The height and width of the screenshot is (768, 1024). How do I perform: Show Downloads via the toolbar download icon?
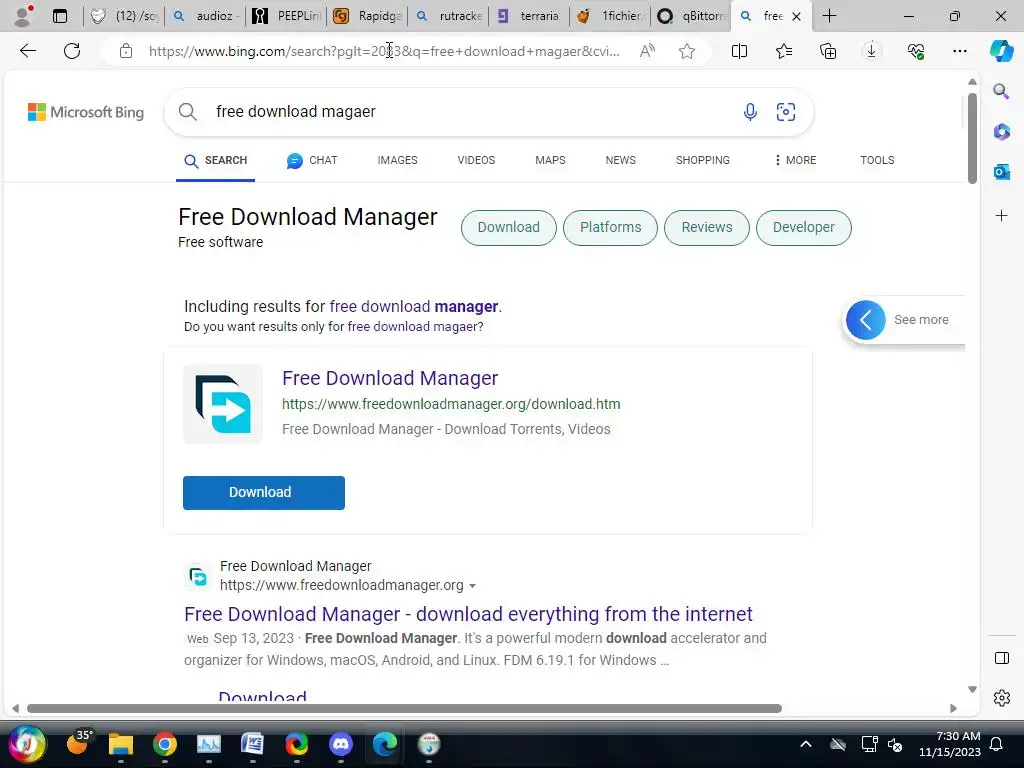(871, 51)
